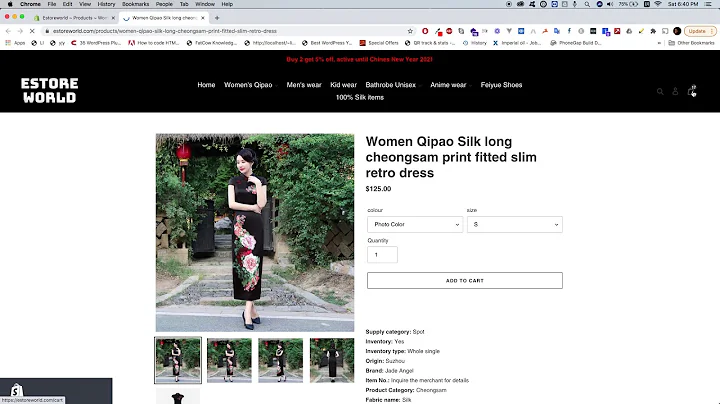Open the Apps shortcut in bookmarks bar
The width and height of the screenshot is (720, 404).
(15, 43)
